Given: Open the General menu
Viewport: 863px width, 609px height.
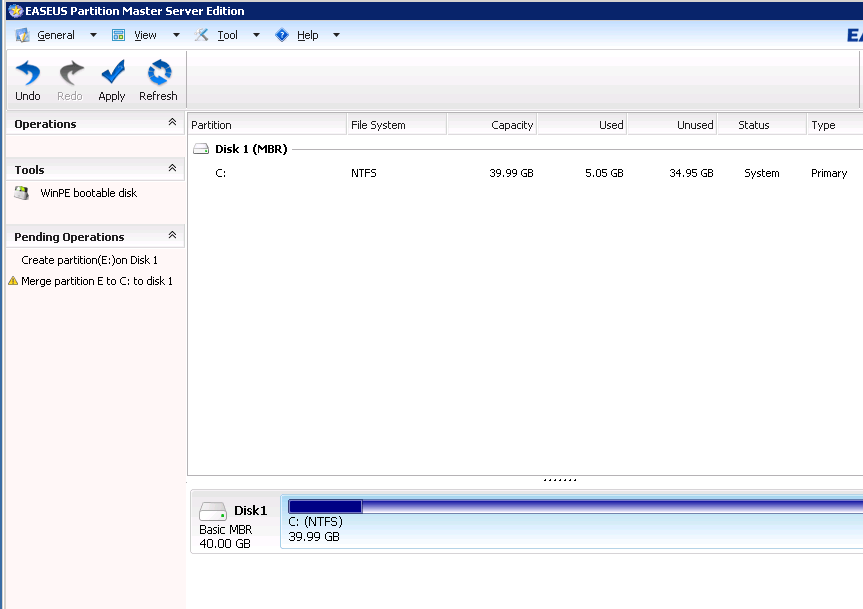Looking at the screenshot, I should point(55,35).
